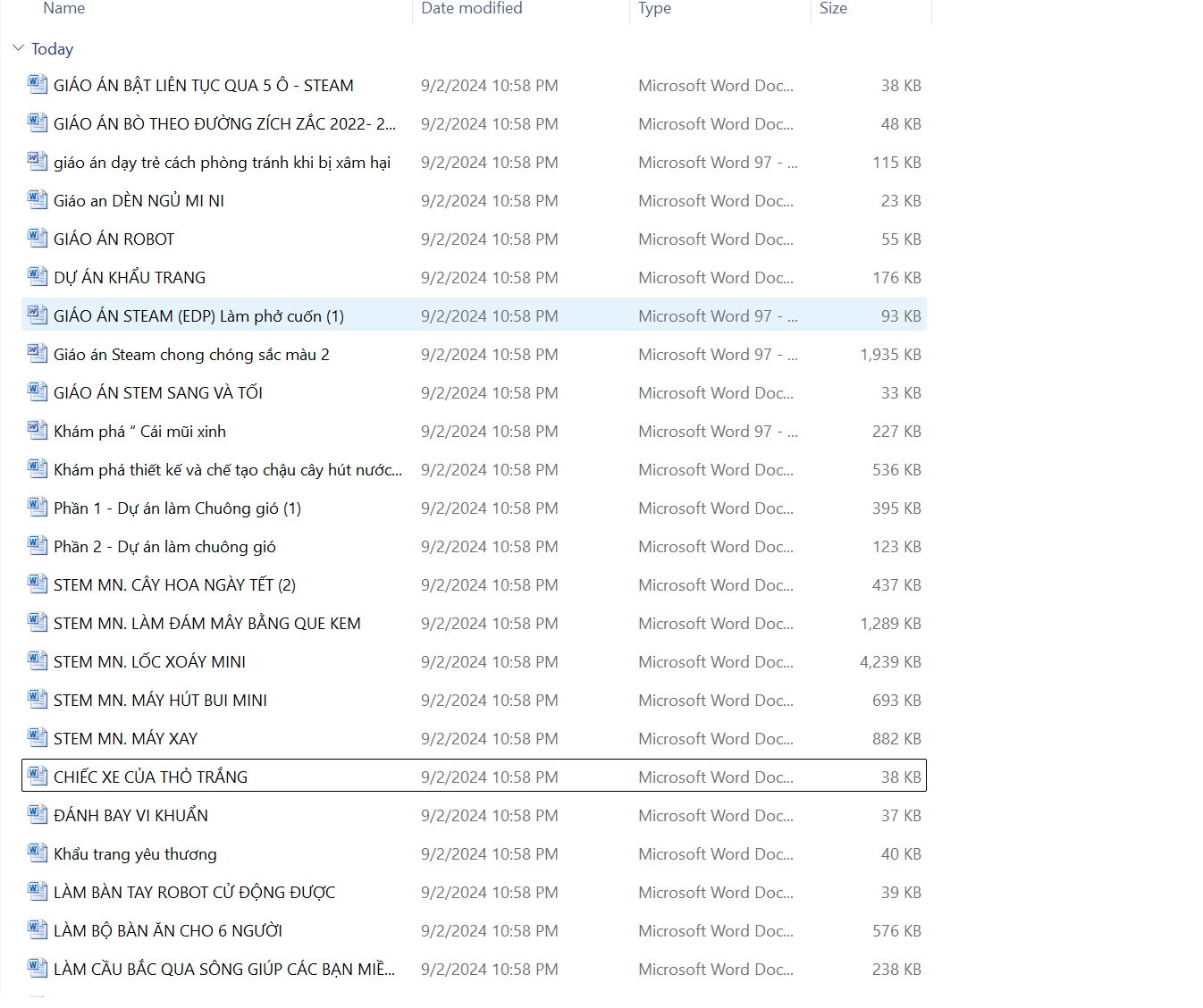Click Word icon of CHIẾC XE CỦA THỎ TRẮNG
This screenshot has width=1203, height=1008.
point(38,777)
